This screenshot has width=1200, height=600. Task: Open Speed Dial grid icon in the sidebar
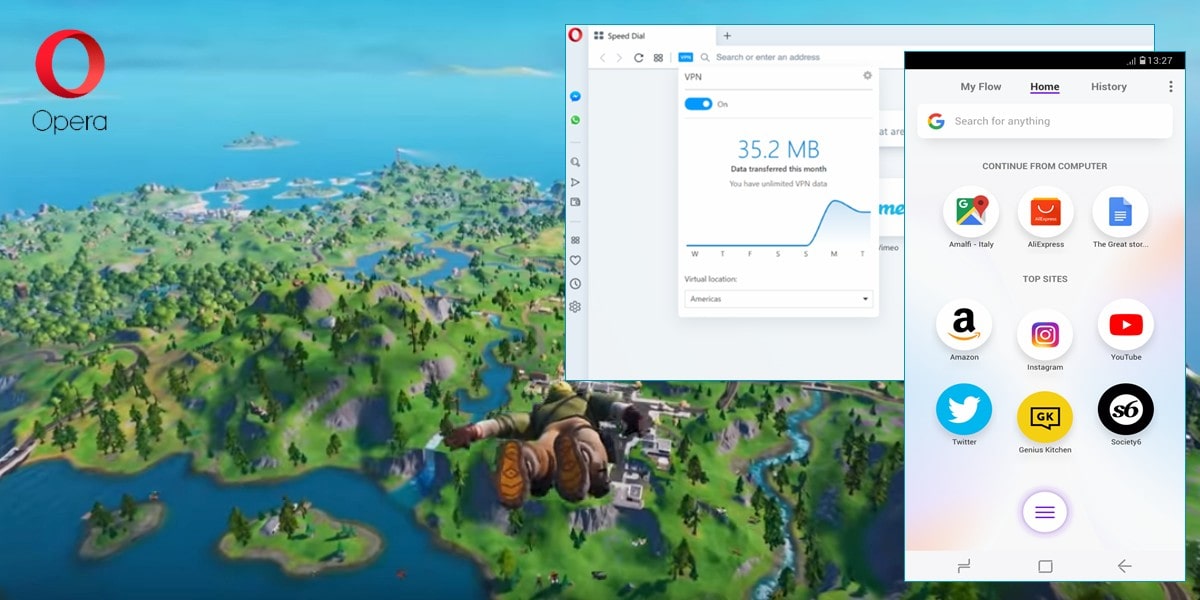[x=575, y=240]
